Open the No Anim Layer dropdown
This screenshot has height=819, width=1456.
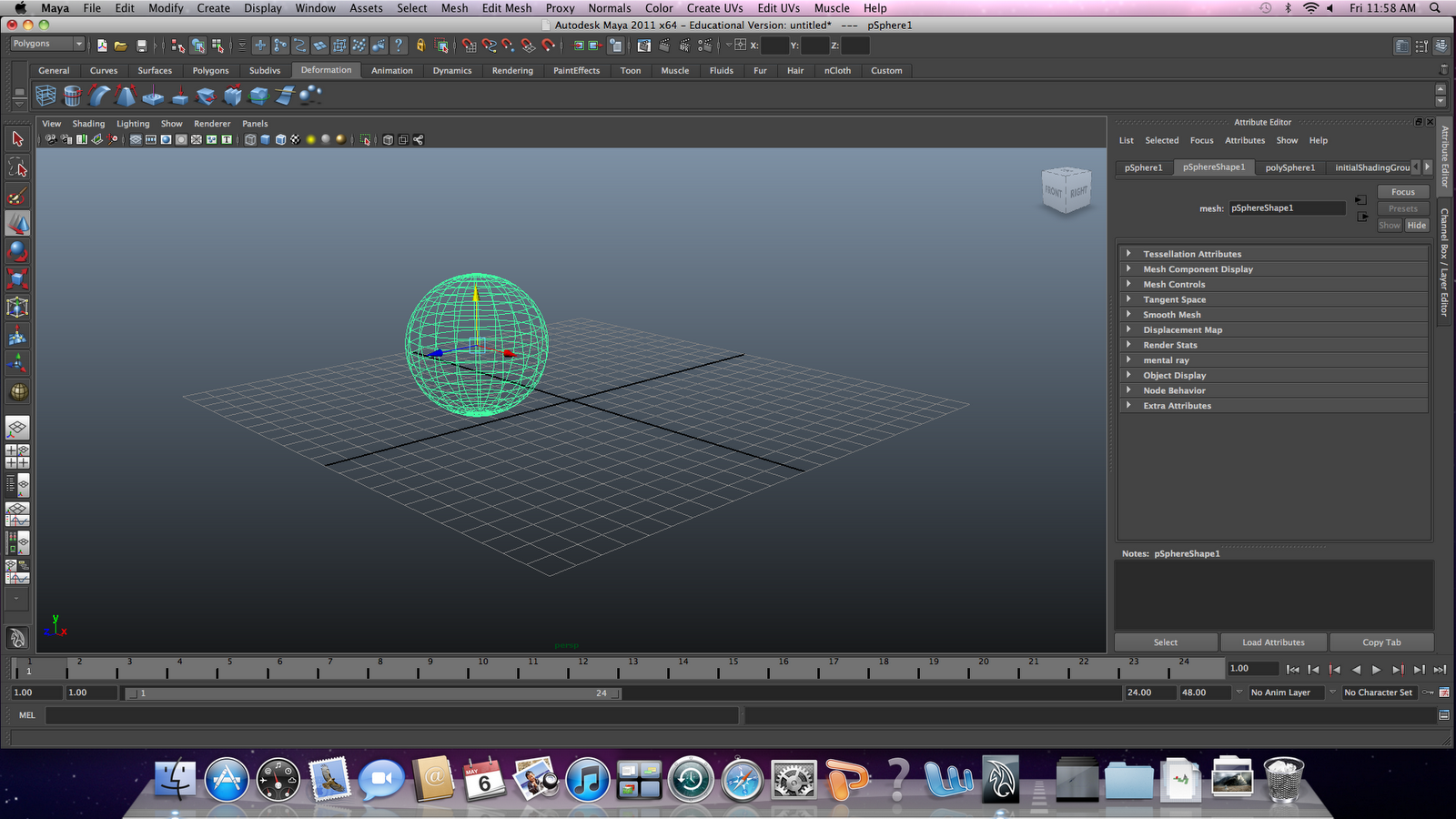(1286, 693)
